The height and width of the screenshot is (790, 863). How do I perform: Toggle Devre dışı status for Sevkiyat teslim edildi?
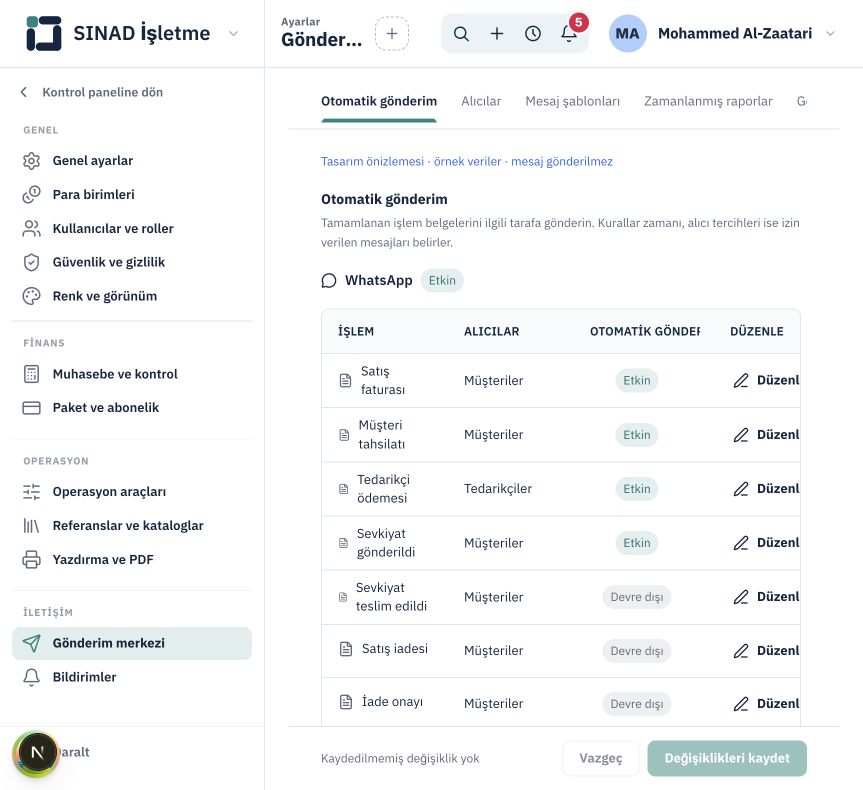(x=637, y=597)
